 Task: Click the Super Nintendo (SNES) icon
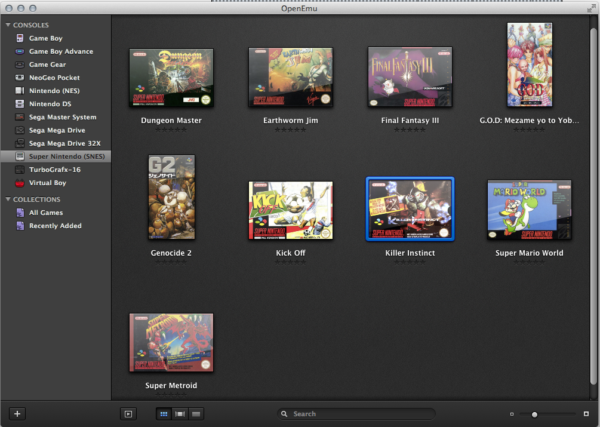tap(20, 156)
